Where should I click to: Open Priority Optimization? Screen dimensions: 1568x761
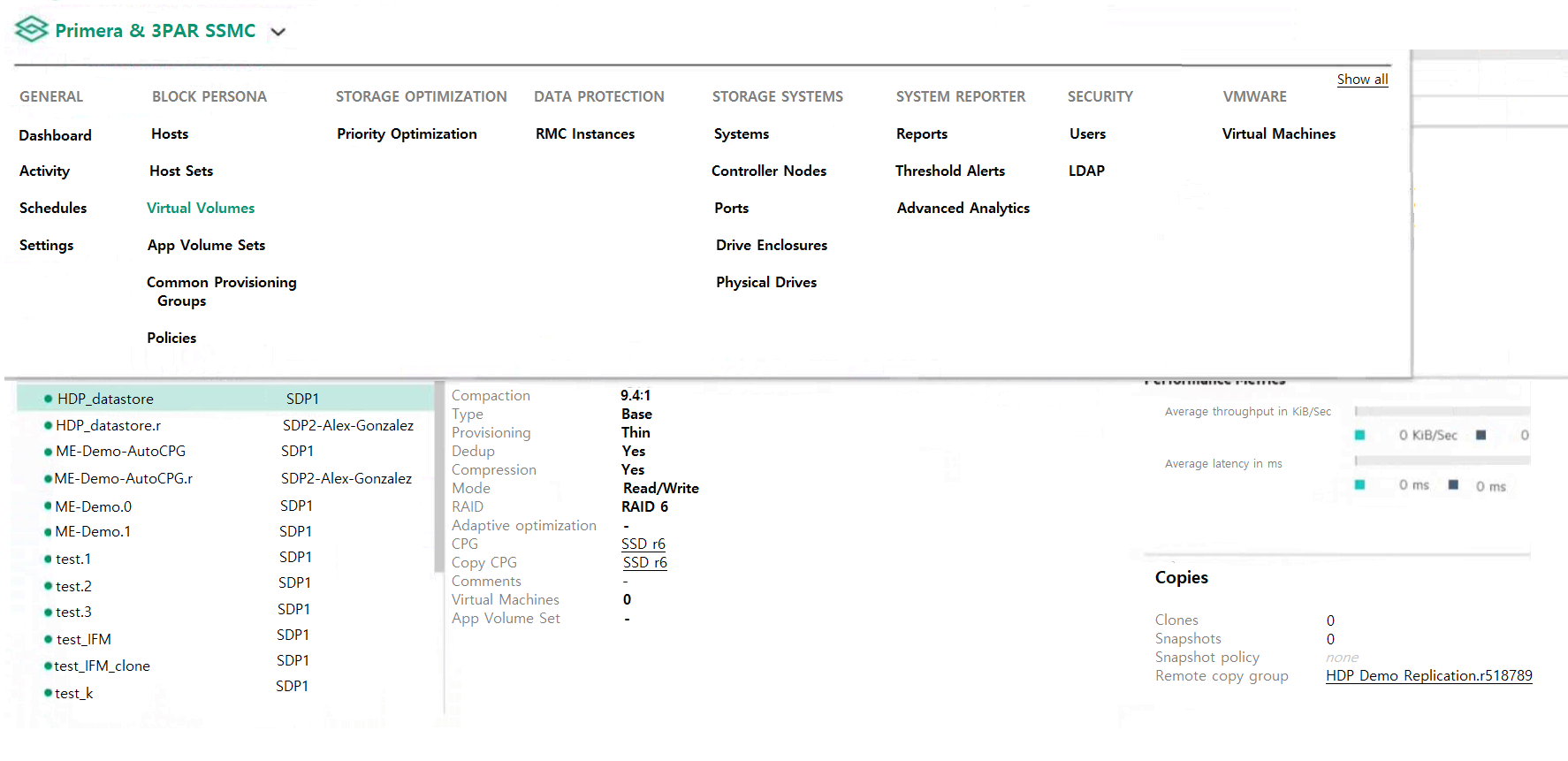coord(407,134)
